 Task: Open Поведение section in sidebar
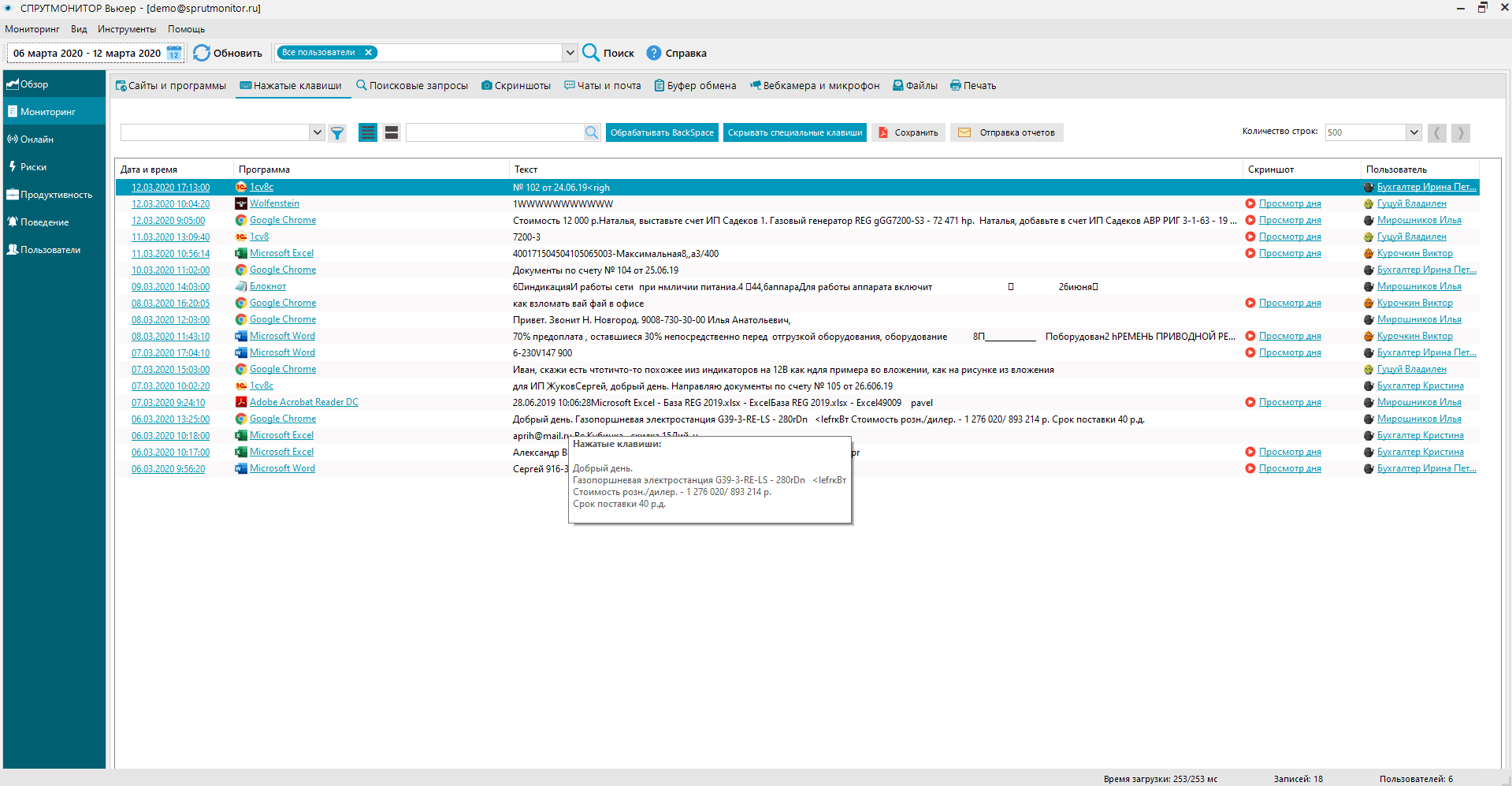click(x=54, y=222)
